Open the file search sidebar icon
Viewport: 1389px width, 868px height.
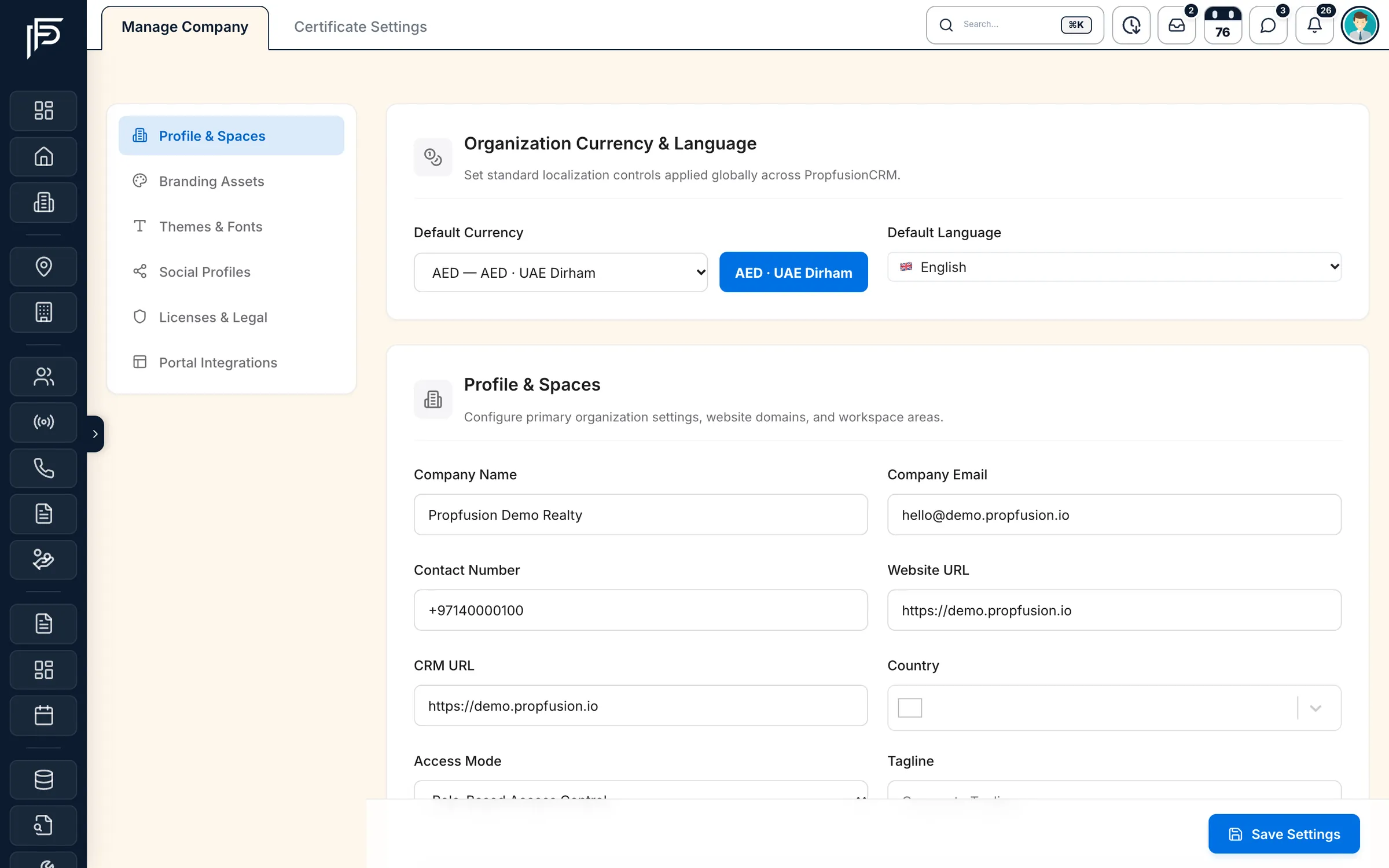pyautogui.click(x=43, y=825)
